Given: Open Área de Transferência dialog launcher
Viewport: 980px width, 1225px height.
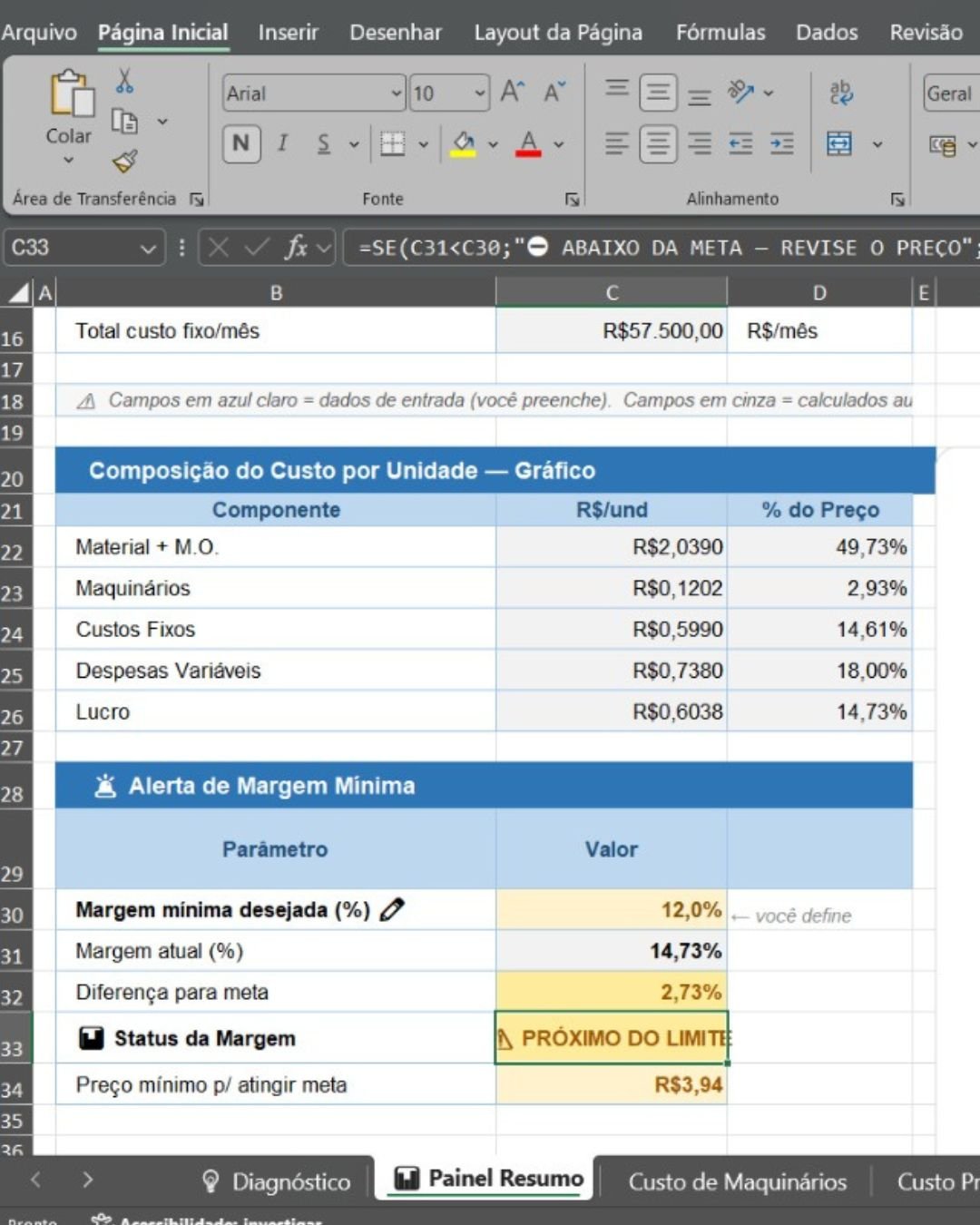Looking at the screenshot, I should coord(196,200).
